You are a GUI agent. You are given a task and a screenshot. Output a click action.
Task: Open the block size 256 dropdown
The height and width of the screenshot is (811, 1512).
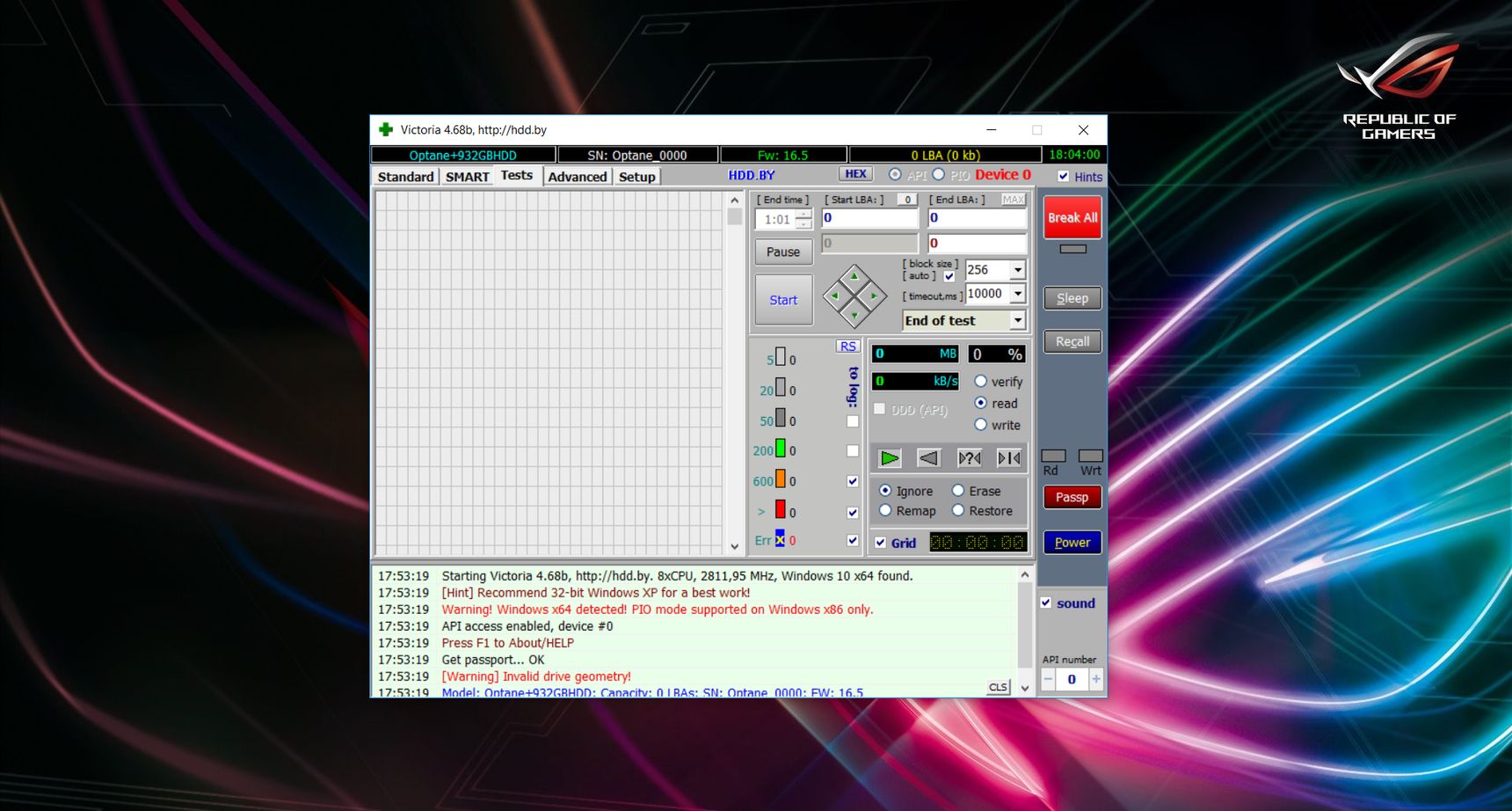point(1017,270)
